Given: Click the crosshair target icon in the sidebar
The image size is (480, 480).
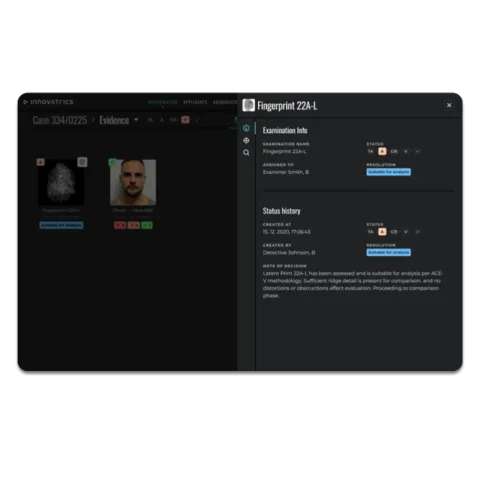Looking at the screenshot, I should tap(246, 140).
